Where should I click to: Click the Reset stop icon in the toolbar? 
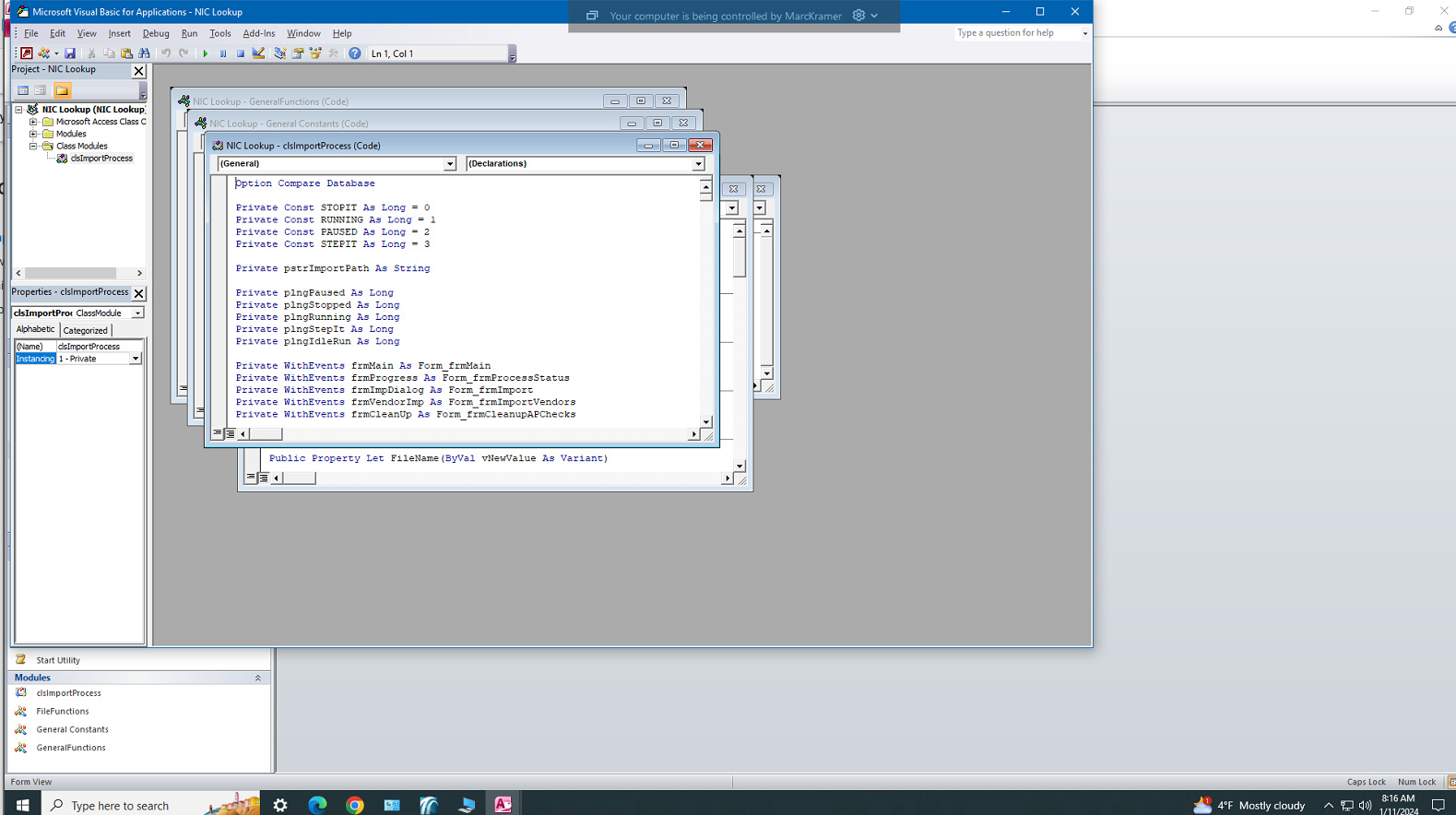tap(240, 53)
